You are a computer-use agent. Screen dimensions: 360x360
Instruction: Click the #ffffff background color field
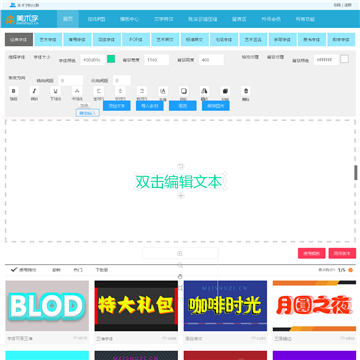pos(326,60)
